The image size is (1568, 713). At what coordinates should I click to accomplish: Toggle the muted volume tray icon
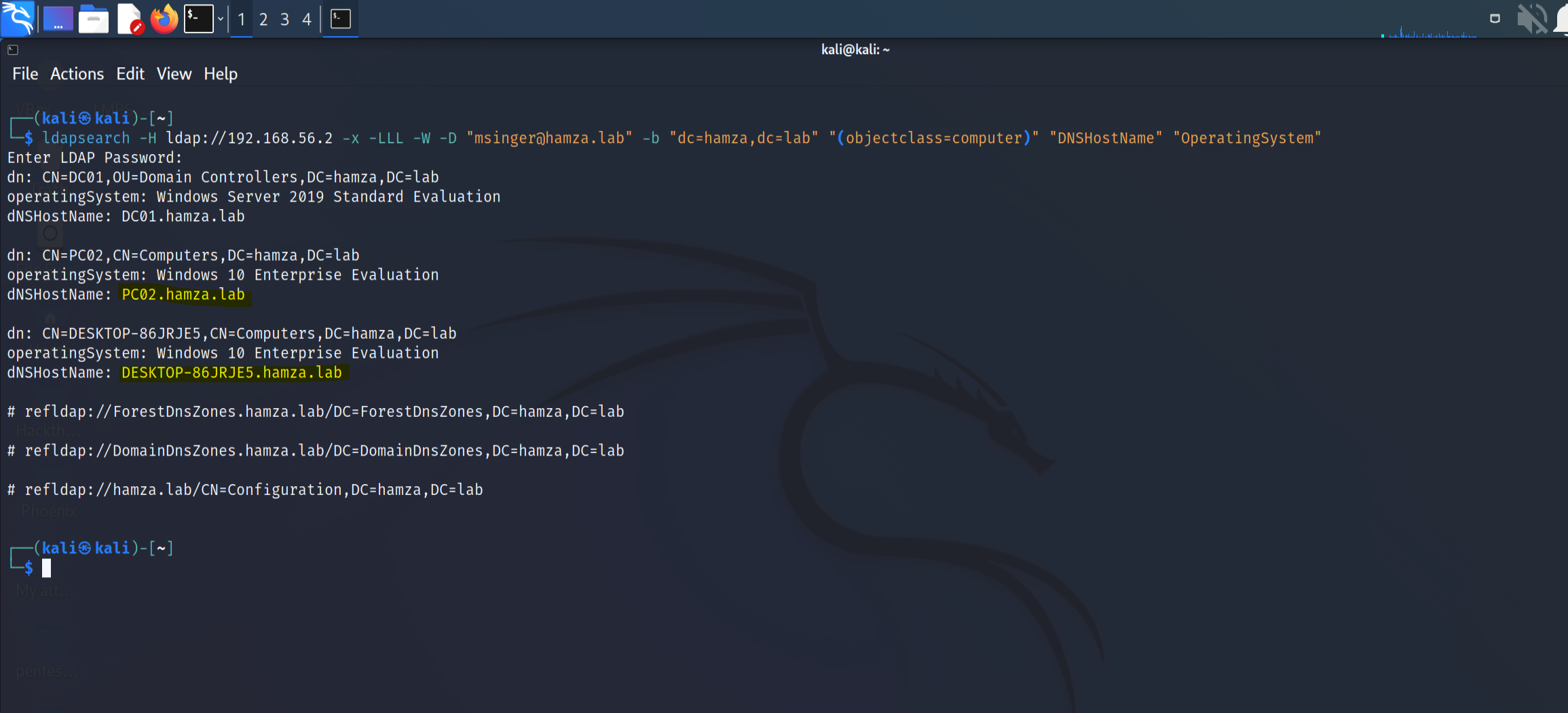tap(1531, 18)
